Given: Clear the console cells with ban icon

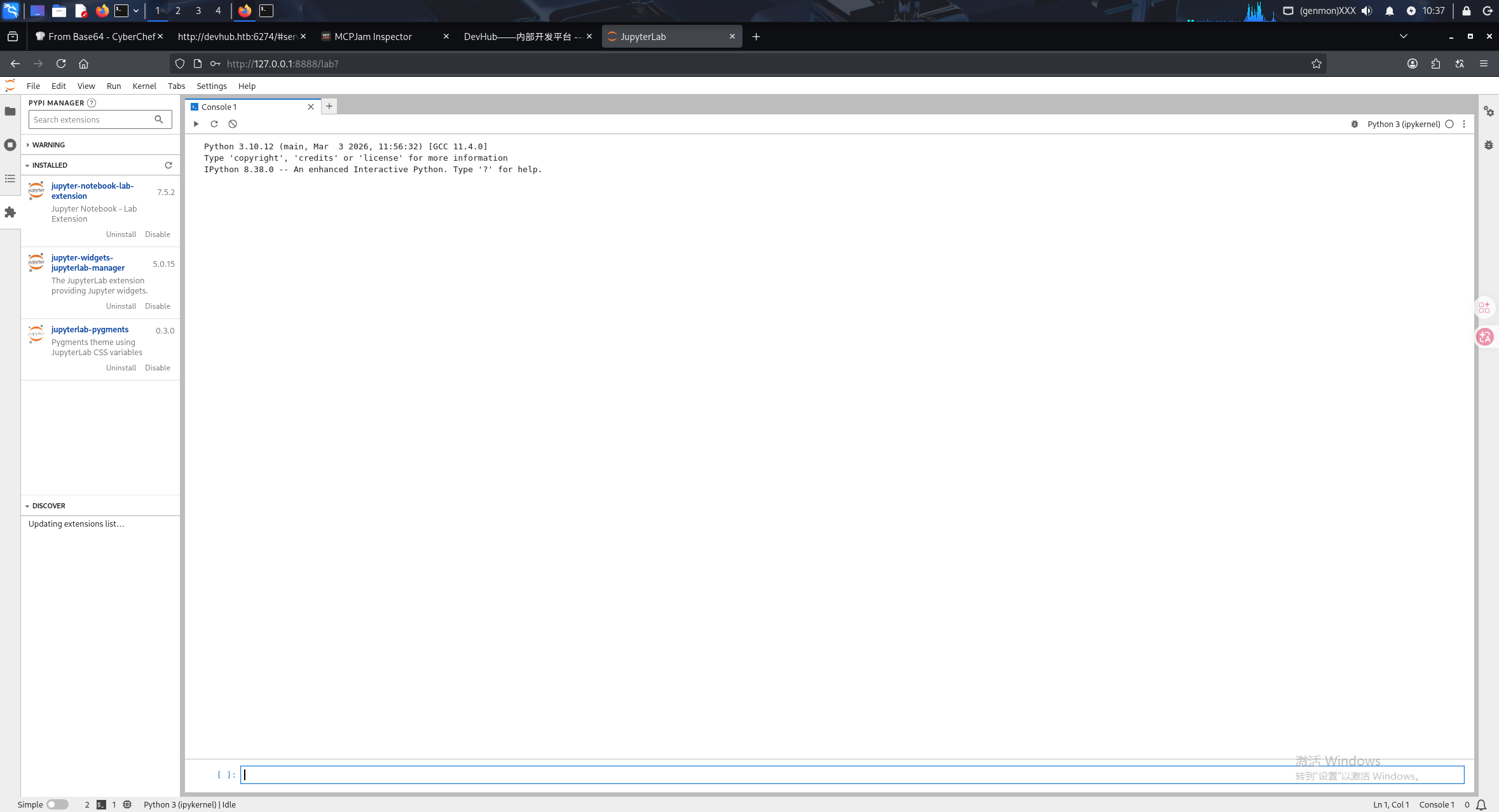Looking at the screenshot, I should tap(233, 124).
